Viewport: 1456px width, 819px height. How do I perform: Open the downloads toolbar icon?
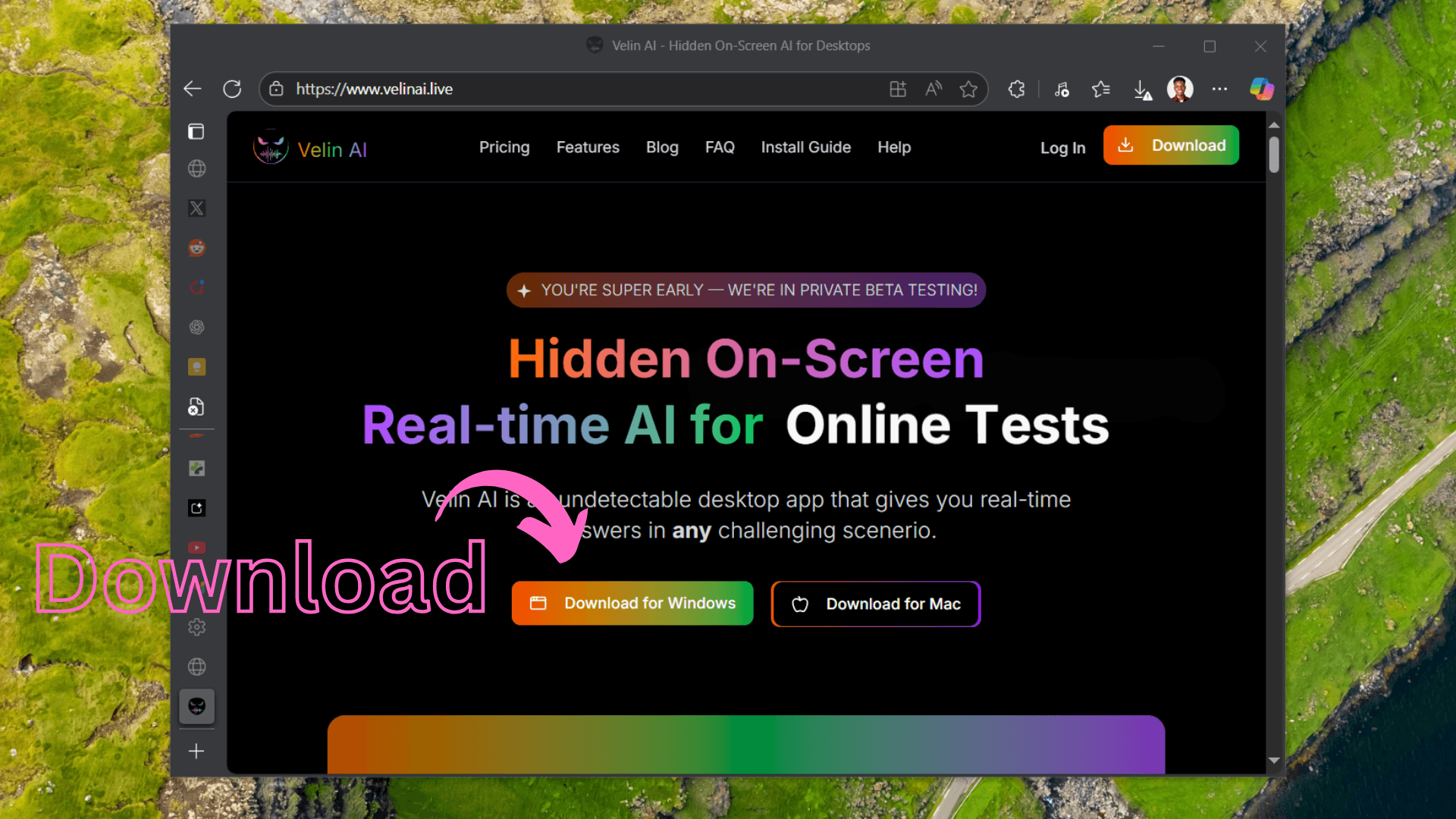[1141, 89]
